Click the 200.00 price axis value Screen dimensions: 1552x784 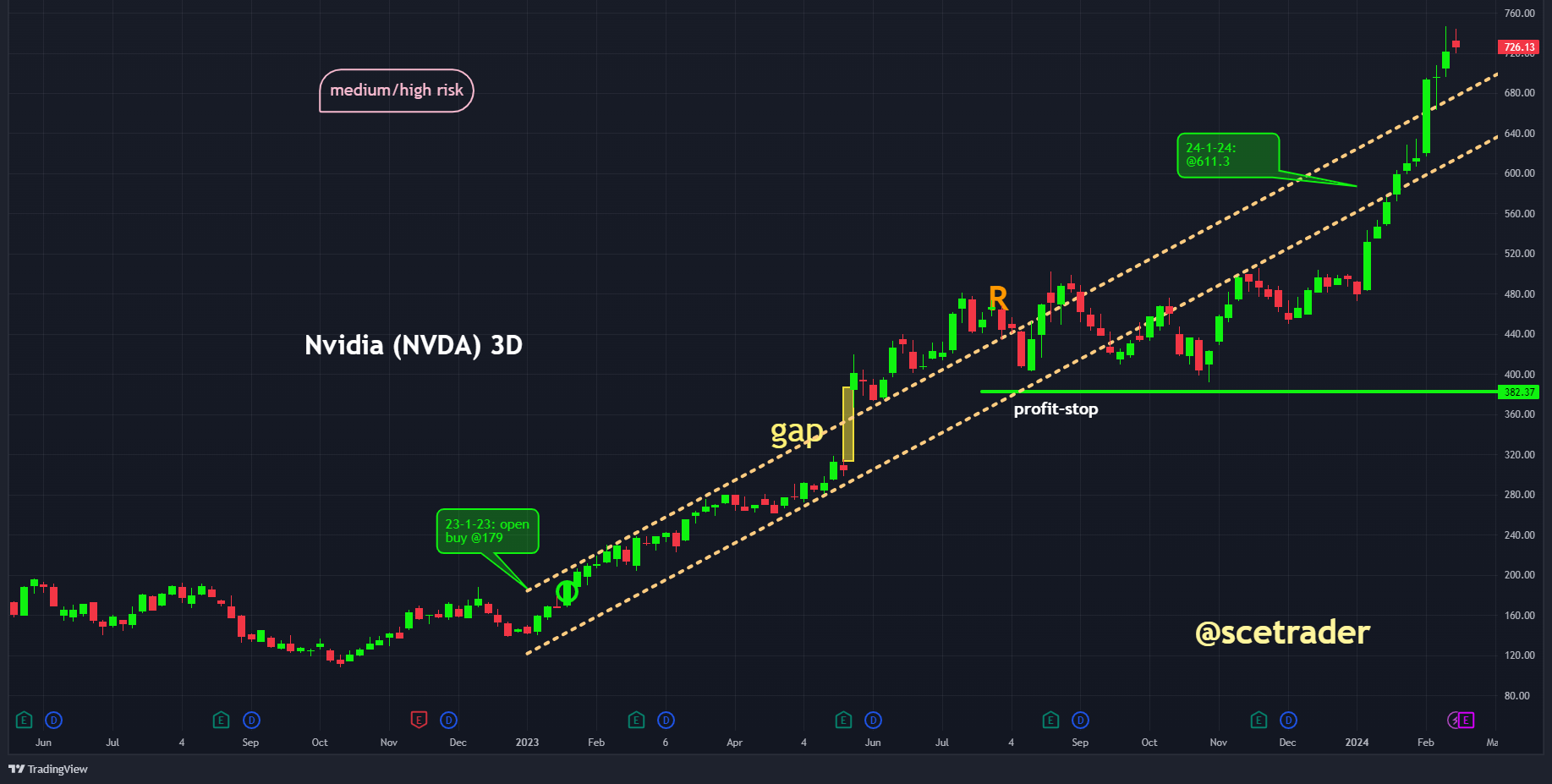(x=1520, y=575)
